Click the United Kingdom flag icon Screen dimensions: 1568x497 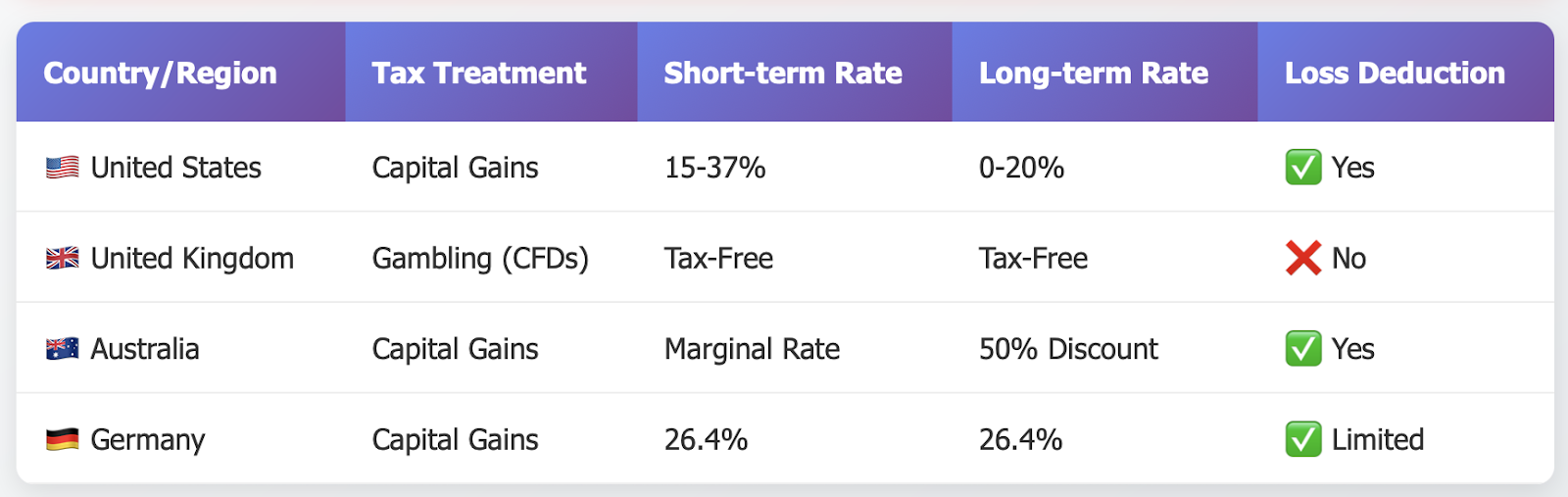tap(63, 258)
